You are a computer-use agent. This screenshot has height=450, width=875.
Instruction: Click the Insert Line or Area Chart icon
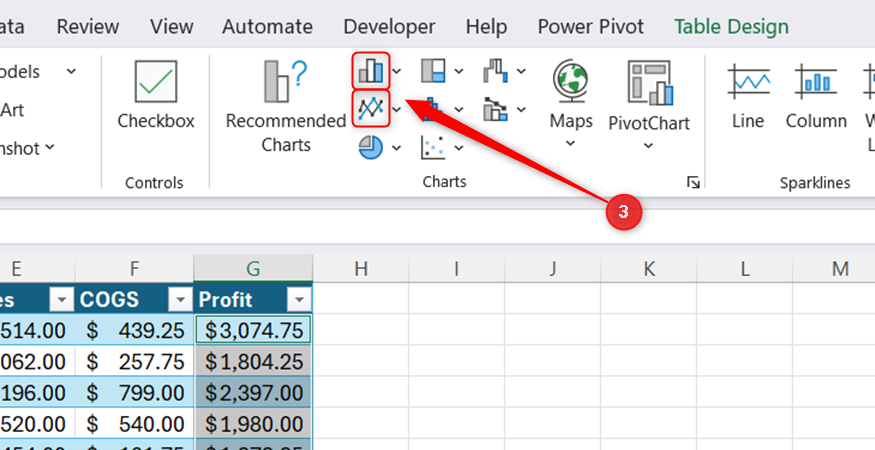(371, 108)
